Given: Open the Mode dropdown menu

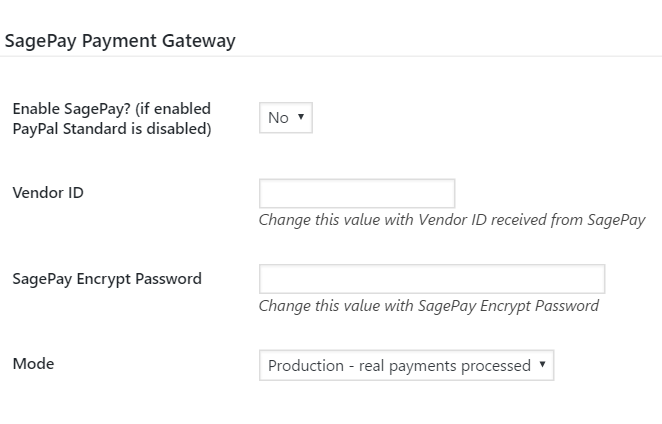Looking at the screenshot, I should (x=405, y=365).
